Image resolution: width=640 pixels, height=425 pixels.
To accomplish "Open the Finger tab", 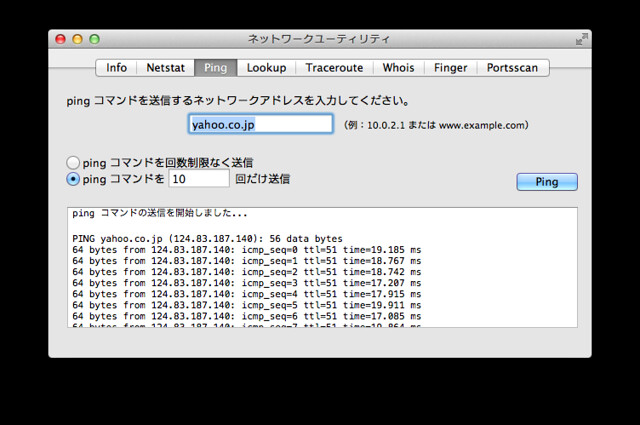I will 450,68.
